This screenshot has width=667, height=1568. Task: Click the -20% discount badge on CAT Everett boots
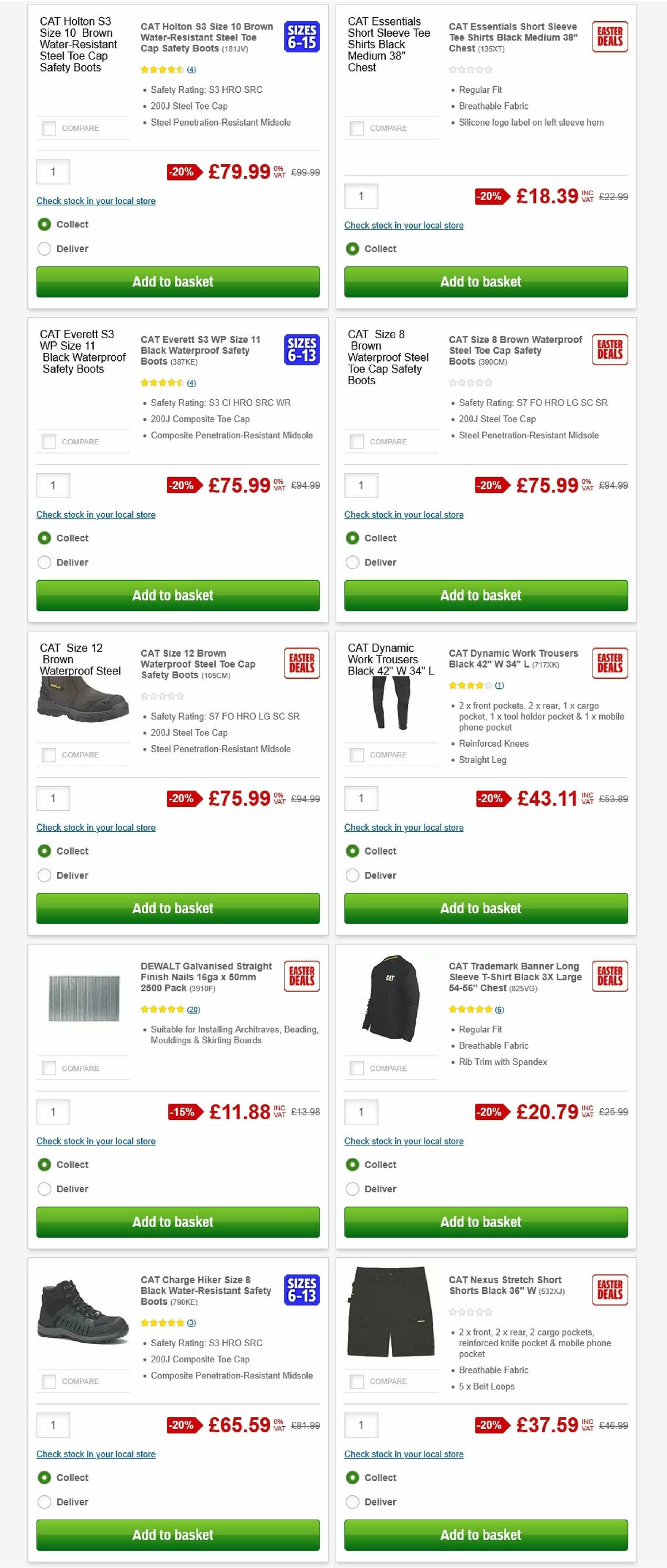183,485
